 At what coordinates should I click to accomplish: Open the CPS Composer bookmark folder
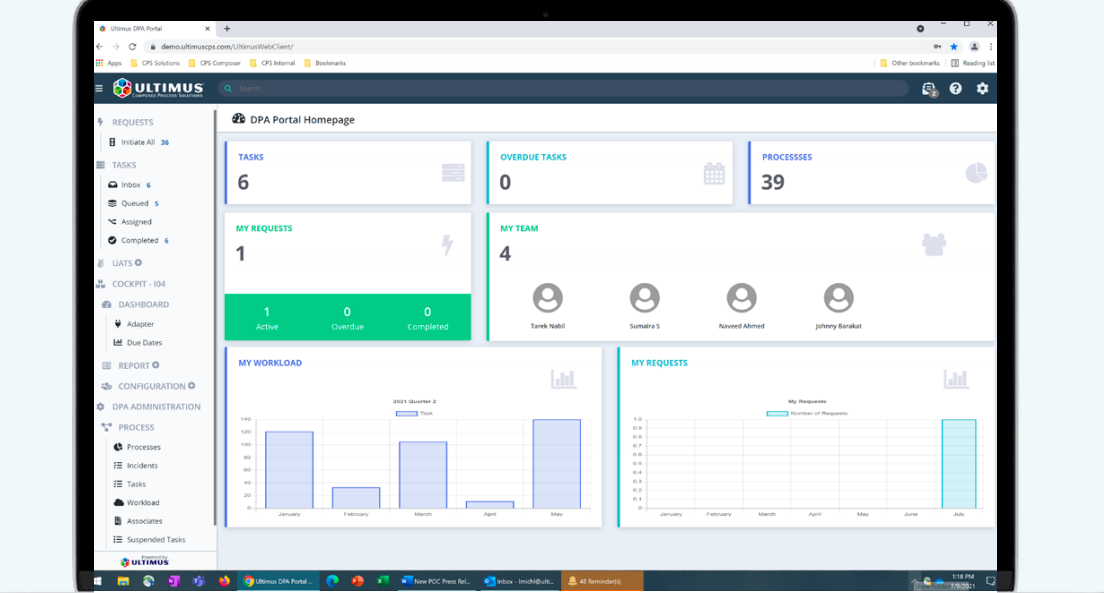214,63
